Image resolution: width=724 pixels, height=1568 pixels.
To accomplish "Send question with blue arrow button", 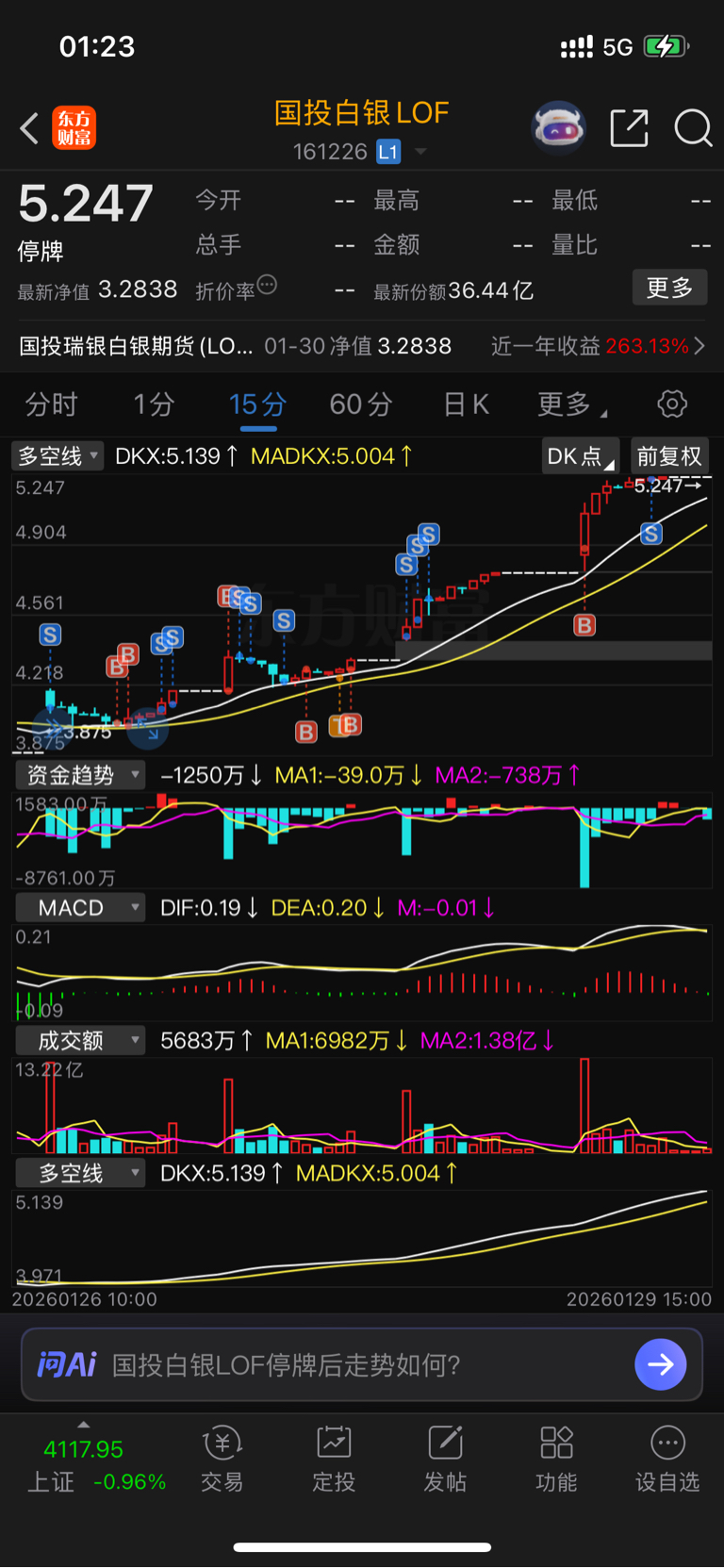I will coord(660,1364).
